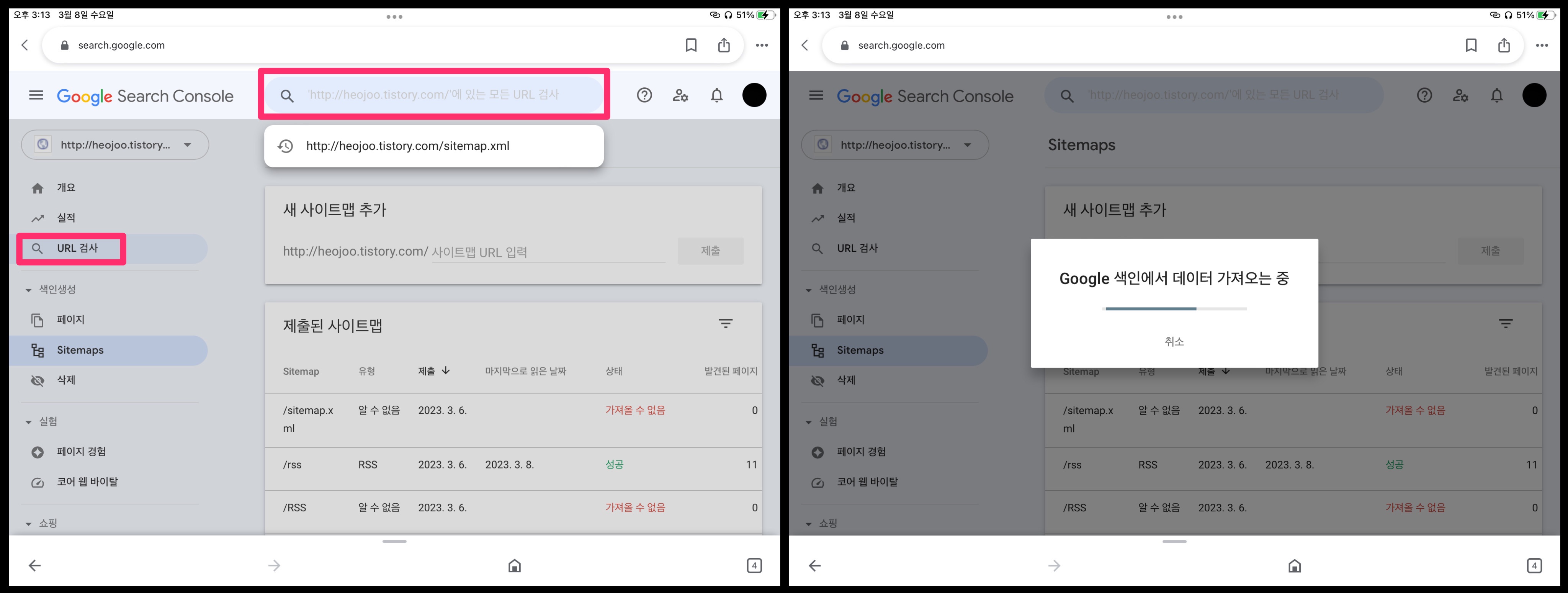
Task: Open tabs counter in right bottom bar
Action: pyautogui.click(x=1535, y=565)
